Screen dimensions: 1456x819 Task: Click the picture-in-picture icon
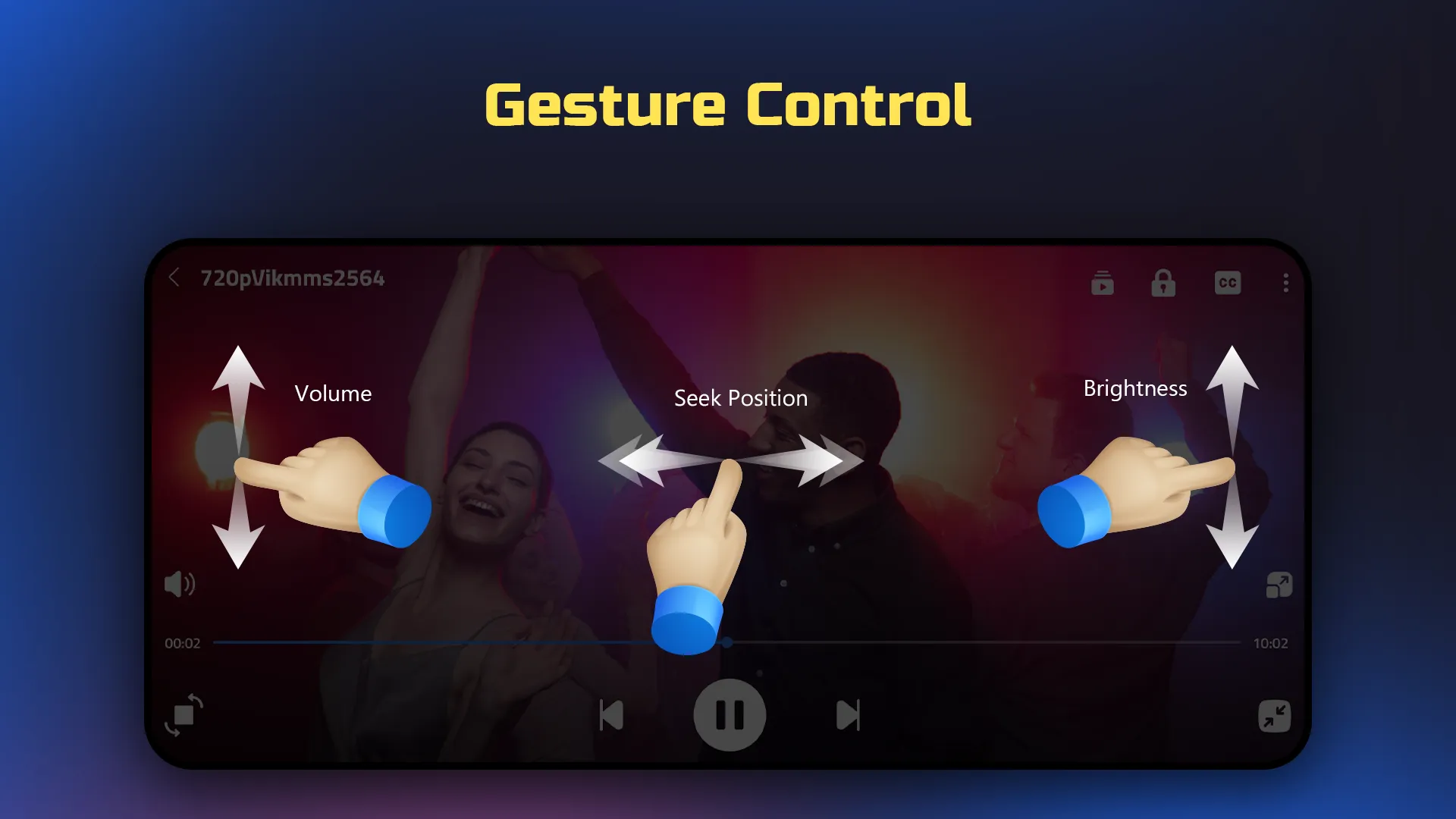(x=1276, y=585)
